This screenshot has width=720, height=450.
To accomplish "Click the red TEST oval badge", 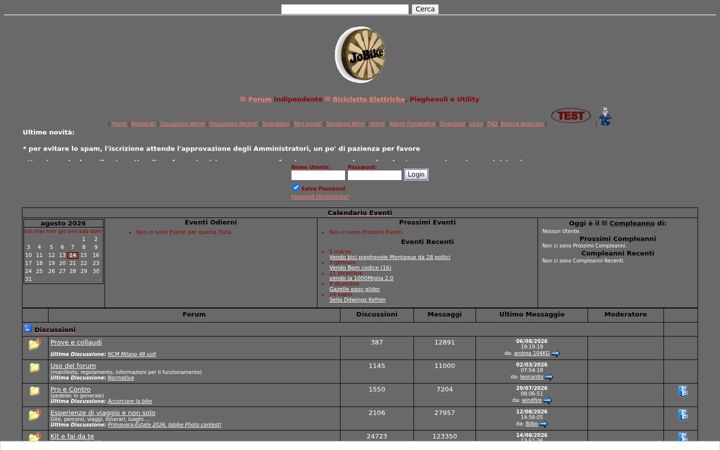I will pos(571,116).
